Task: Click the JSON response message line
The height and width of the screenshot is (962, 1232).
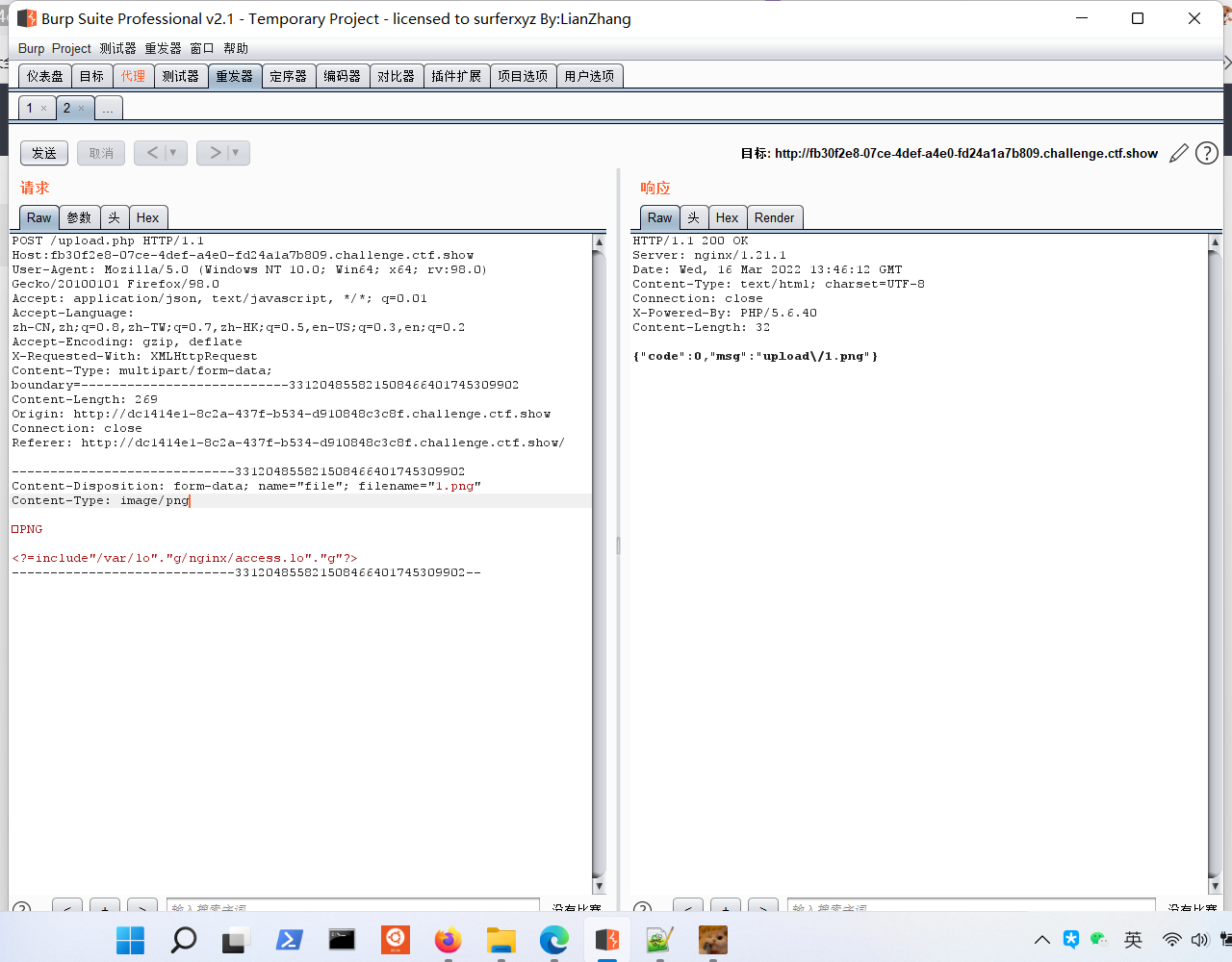Action: click(756, 356)
